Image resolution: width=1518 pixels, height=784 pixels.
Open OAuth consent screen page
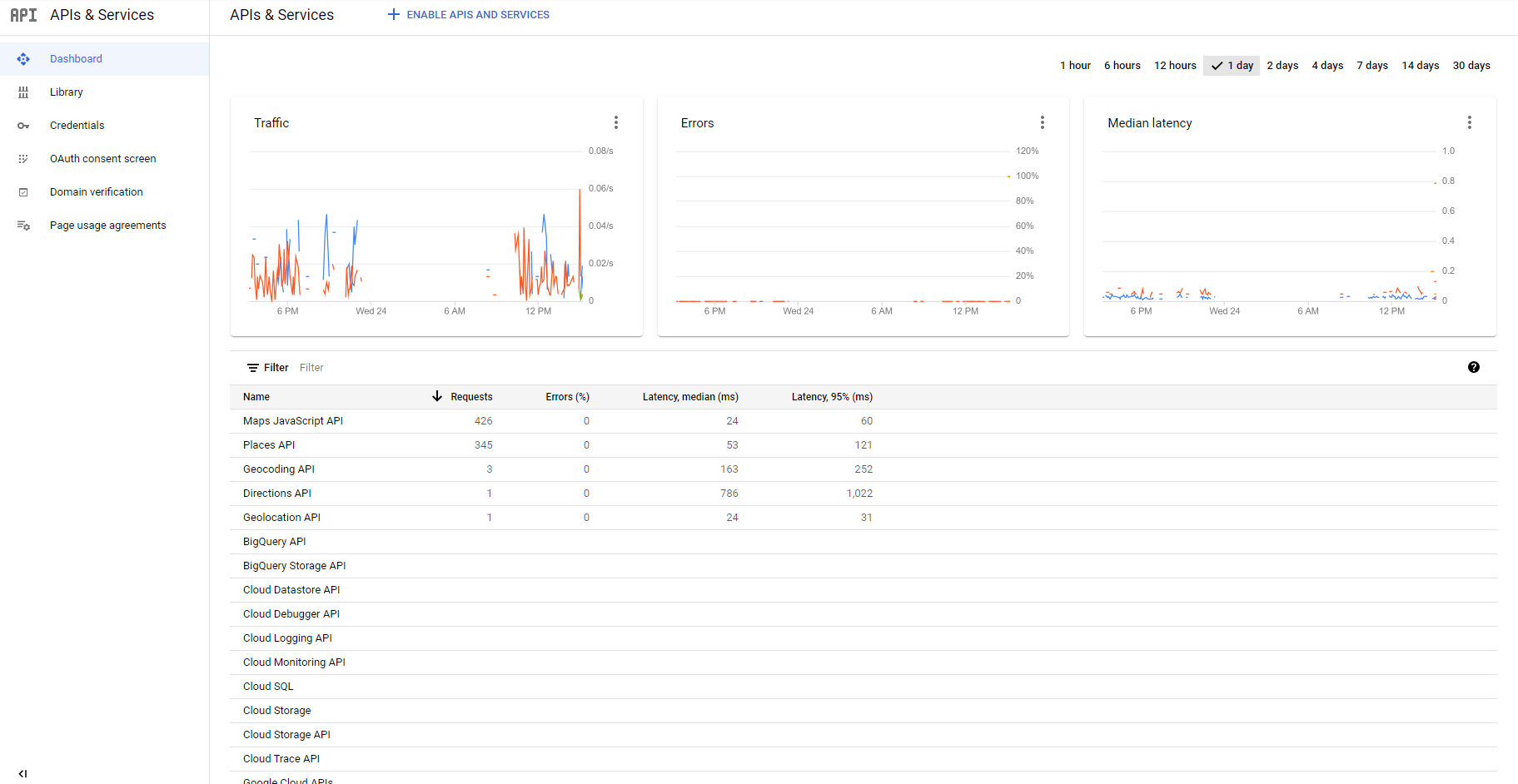104,159
